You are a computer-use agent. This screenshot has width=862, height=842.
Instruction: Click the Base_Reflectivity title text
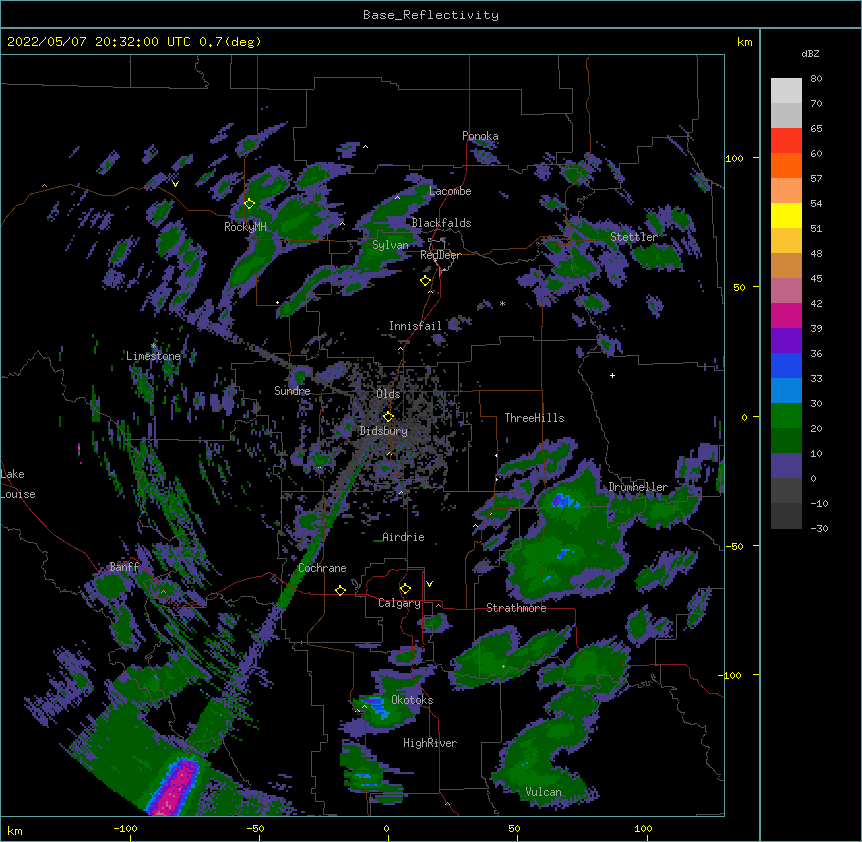pos(431,15)
